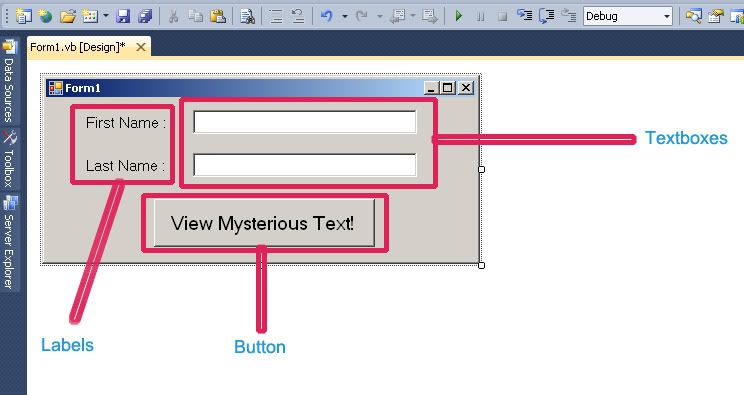The width and height of the screenshot is (744, 395).
Task: Select the Form1.vb [Design] tab
Action: coord(78,47)
